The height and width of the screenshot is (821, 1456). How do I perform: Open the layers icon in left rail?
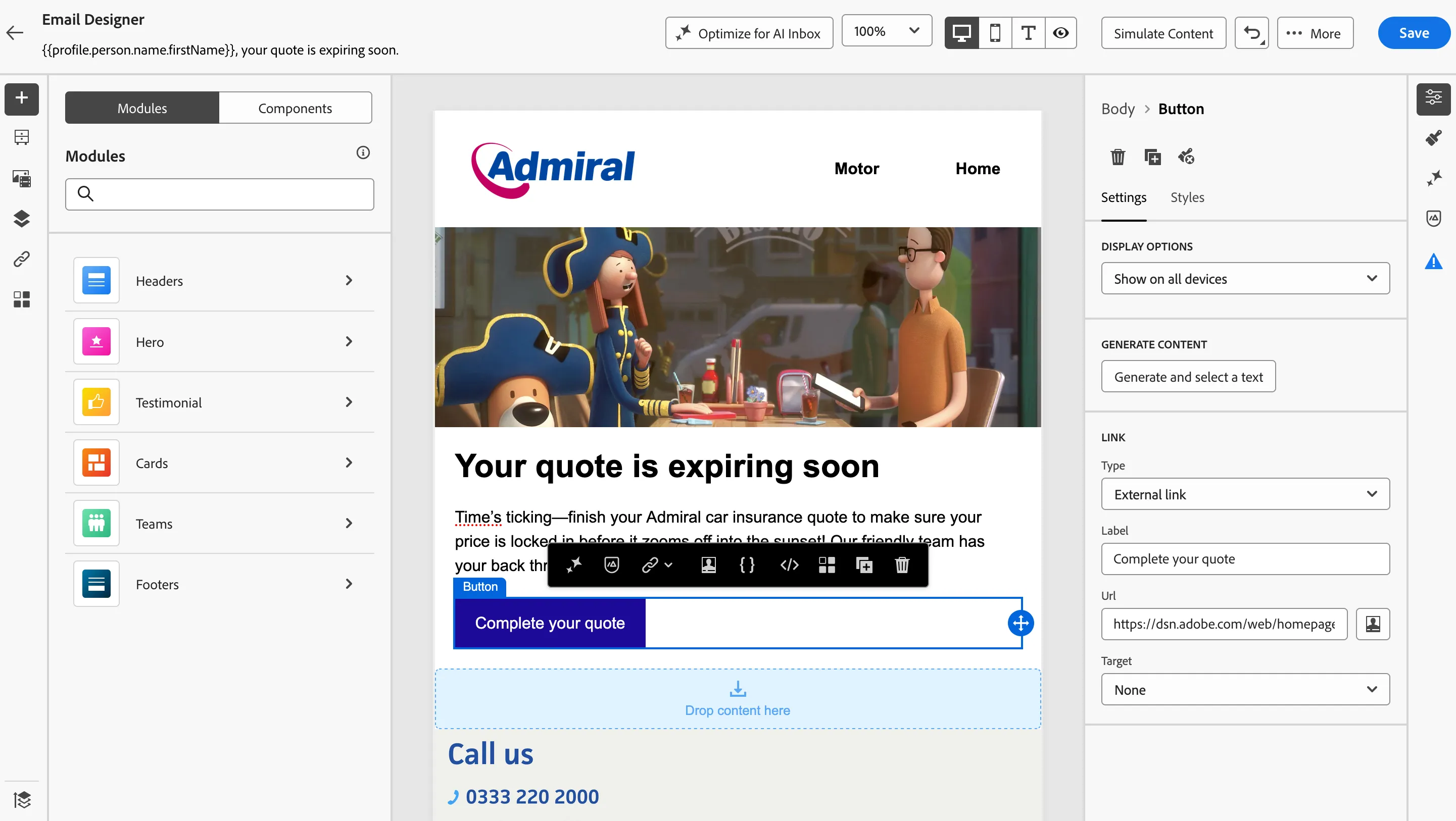22,218
